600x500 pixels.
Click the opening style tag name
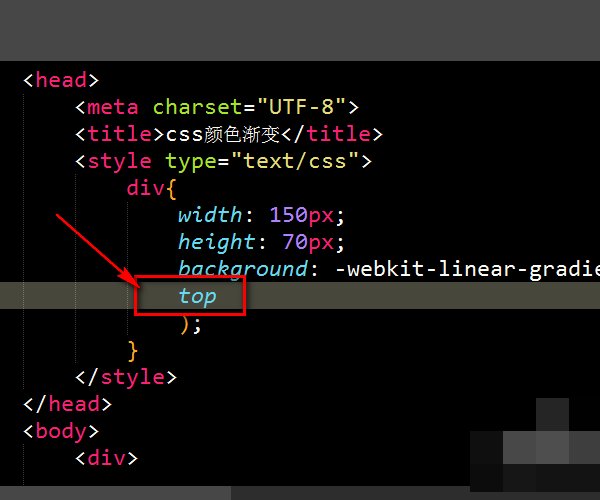coord(120,161)
